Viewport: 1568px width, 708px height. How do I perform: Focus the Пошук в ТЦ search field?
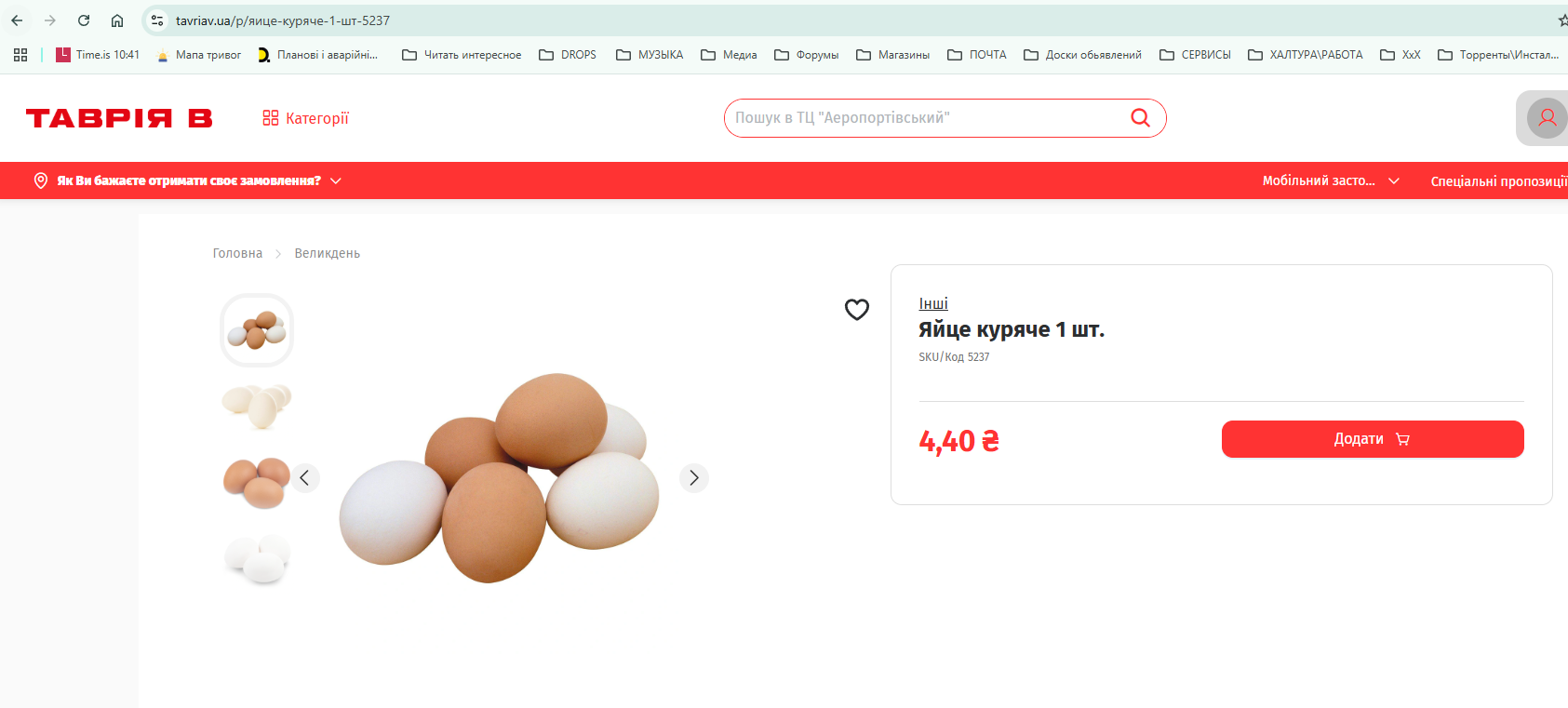(926, 118)
